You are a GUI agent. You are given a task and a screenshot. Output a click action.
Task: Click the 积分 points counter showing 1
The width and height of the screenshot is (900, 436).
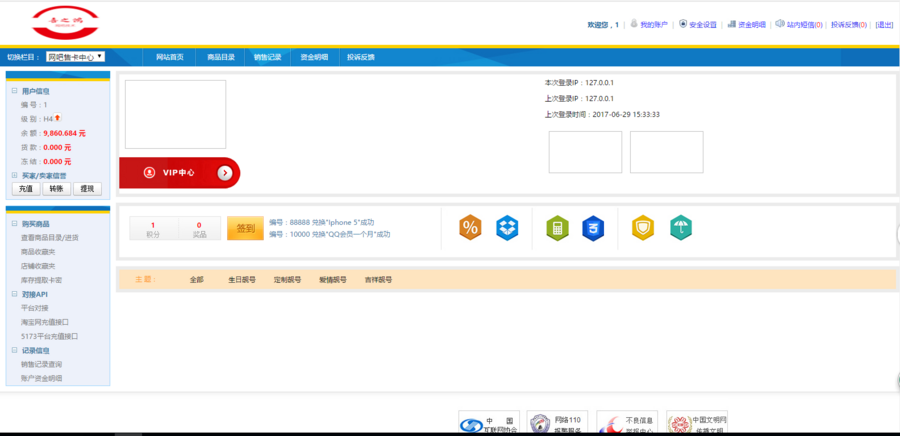pos(153,228)
